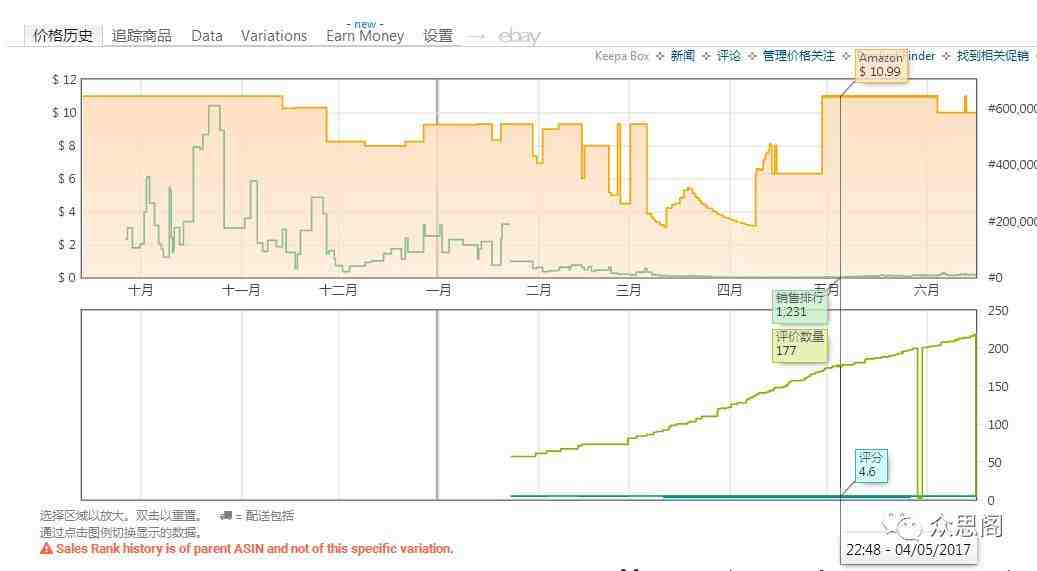
Task: Open the Data tab
Action: (206, 36)
